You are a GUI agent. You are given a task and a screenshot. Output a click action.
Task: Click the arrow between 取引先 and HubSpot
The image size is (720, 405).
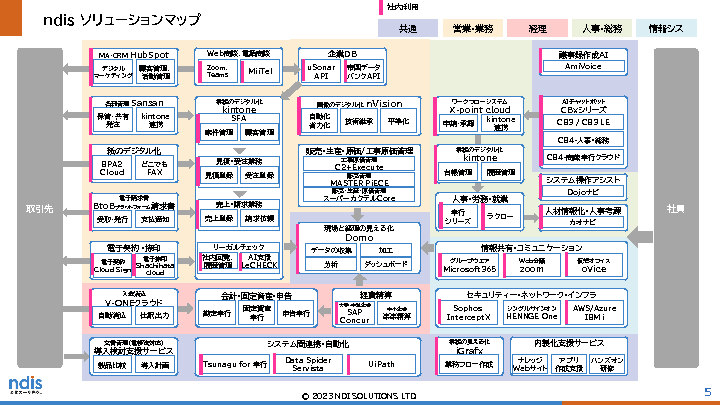72,69
